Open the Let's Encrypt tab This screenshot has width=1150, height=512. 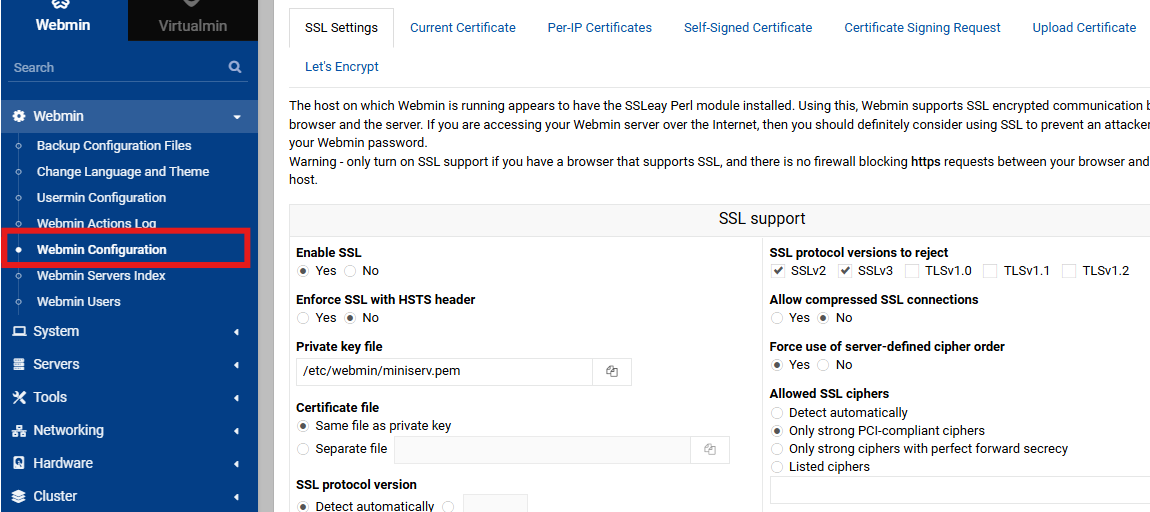pyautogui.click(x=342, y=67)
